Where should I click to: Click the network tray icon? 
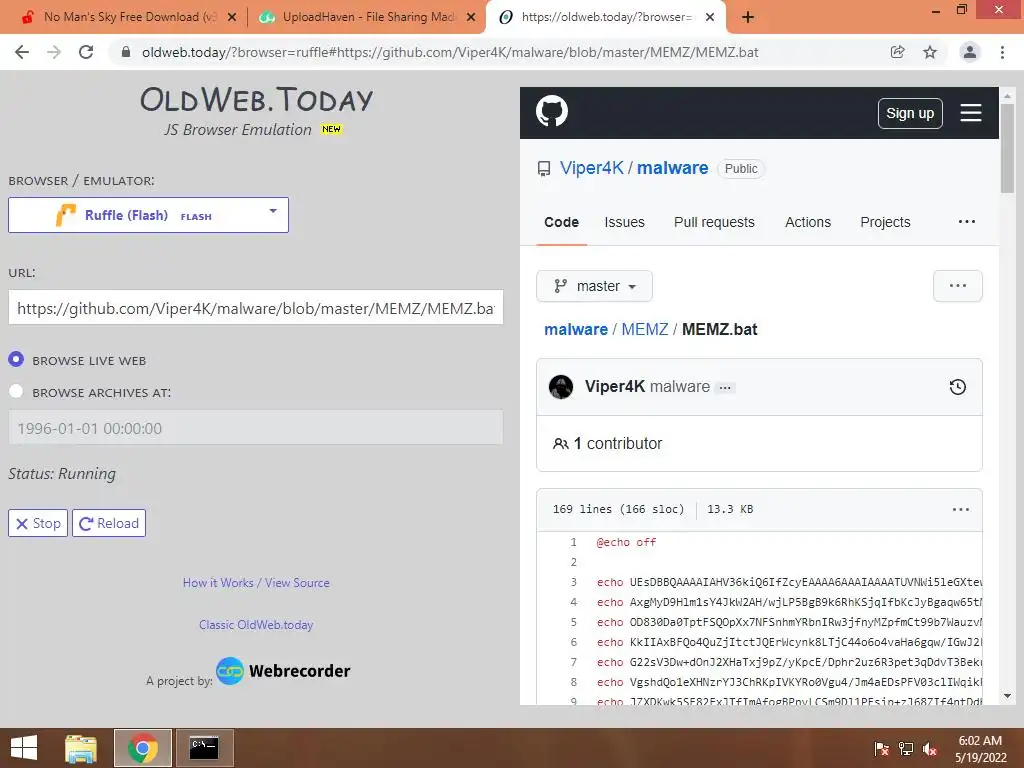[x=905, y=749]
